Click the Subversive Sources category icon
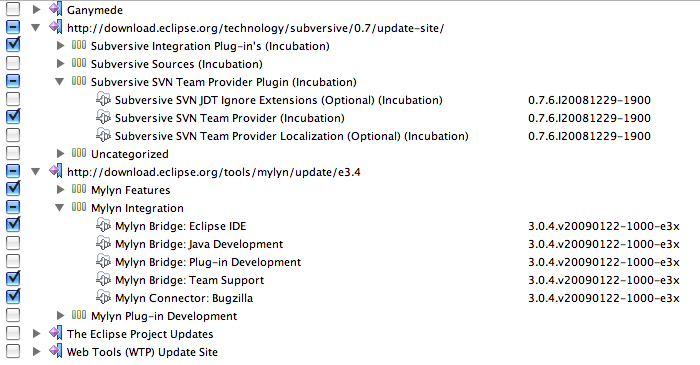 (x=79, y=63)
